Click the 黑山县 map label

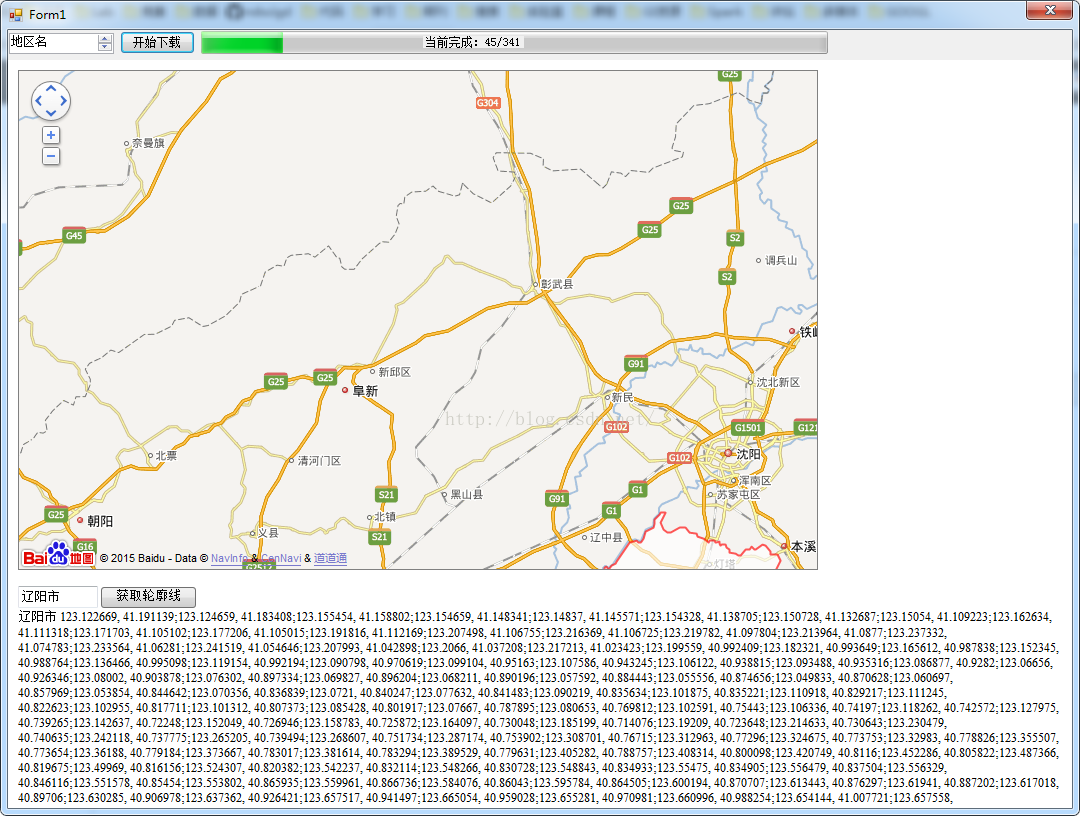click(466, 494)
